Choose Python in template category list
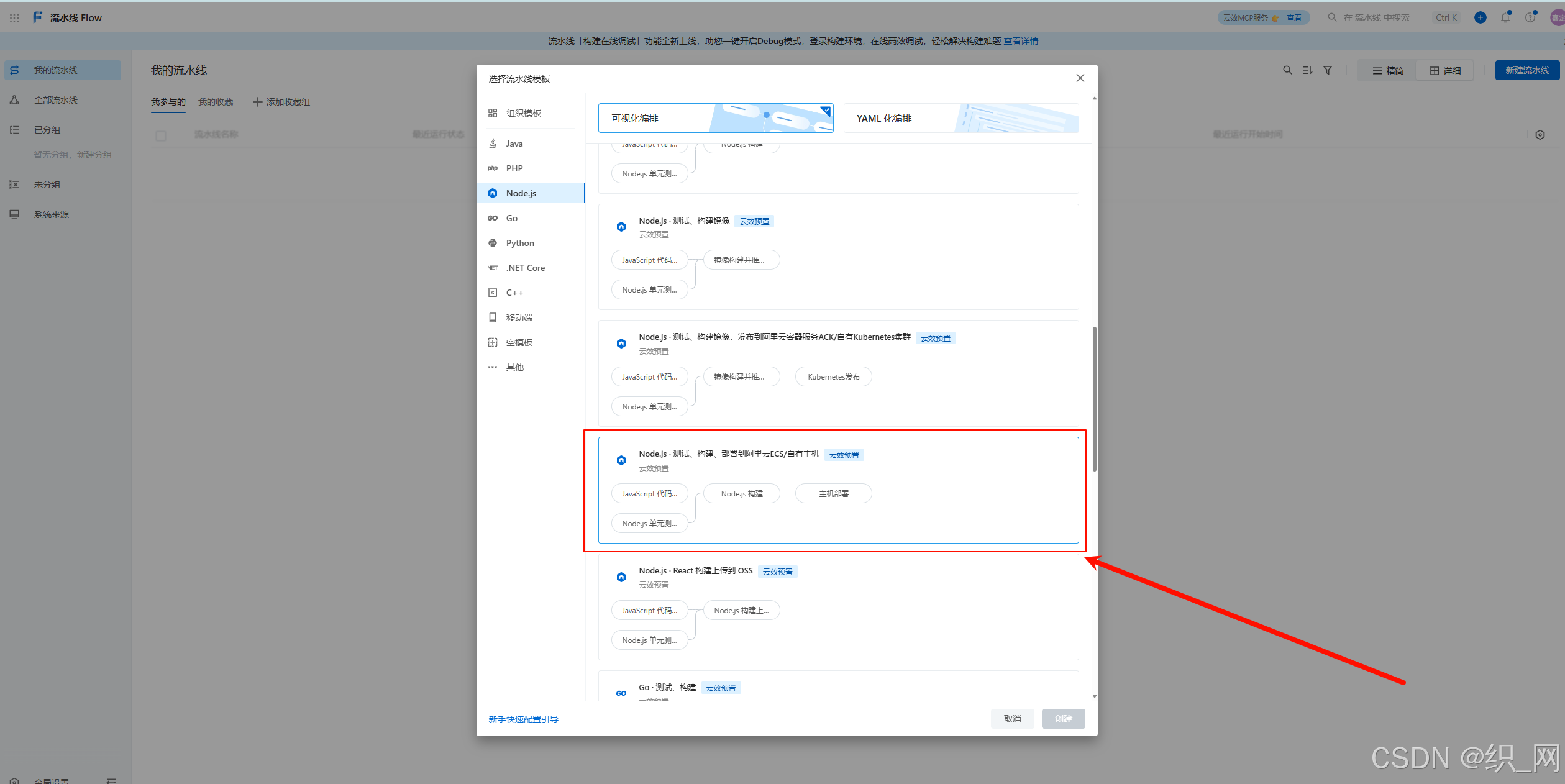This screenshot has width=1565, height=784. coord(519,243)
